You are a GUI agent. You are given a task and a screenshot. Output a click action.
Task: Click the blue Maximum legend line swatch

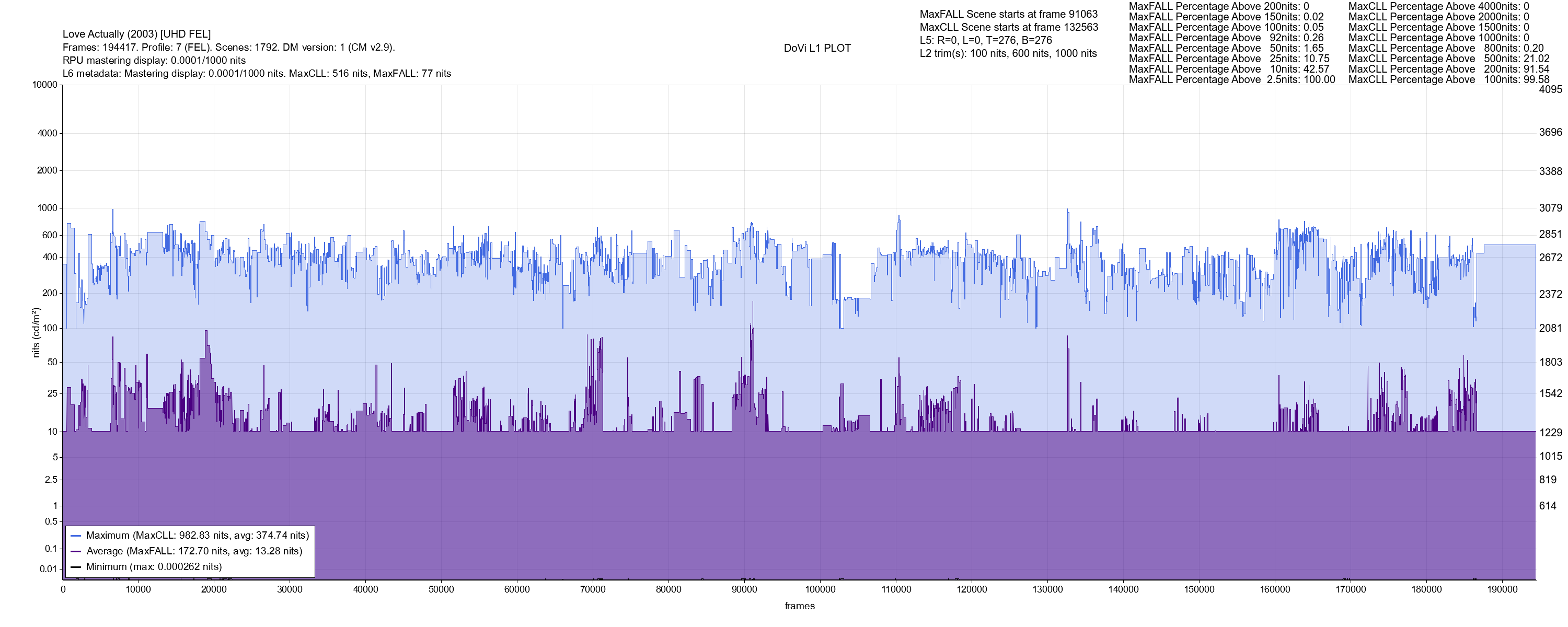tap(75, 536)
